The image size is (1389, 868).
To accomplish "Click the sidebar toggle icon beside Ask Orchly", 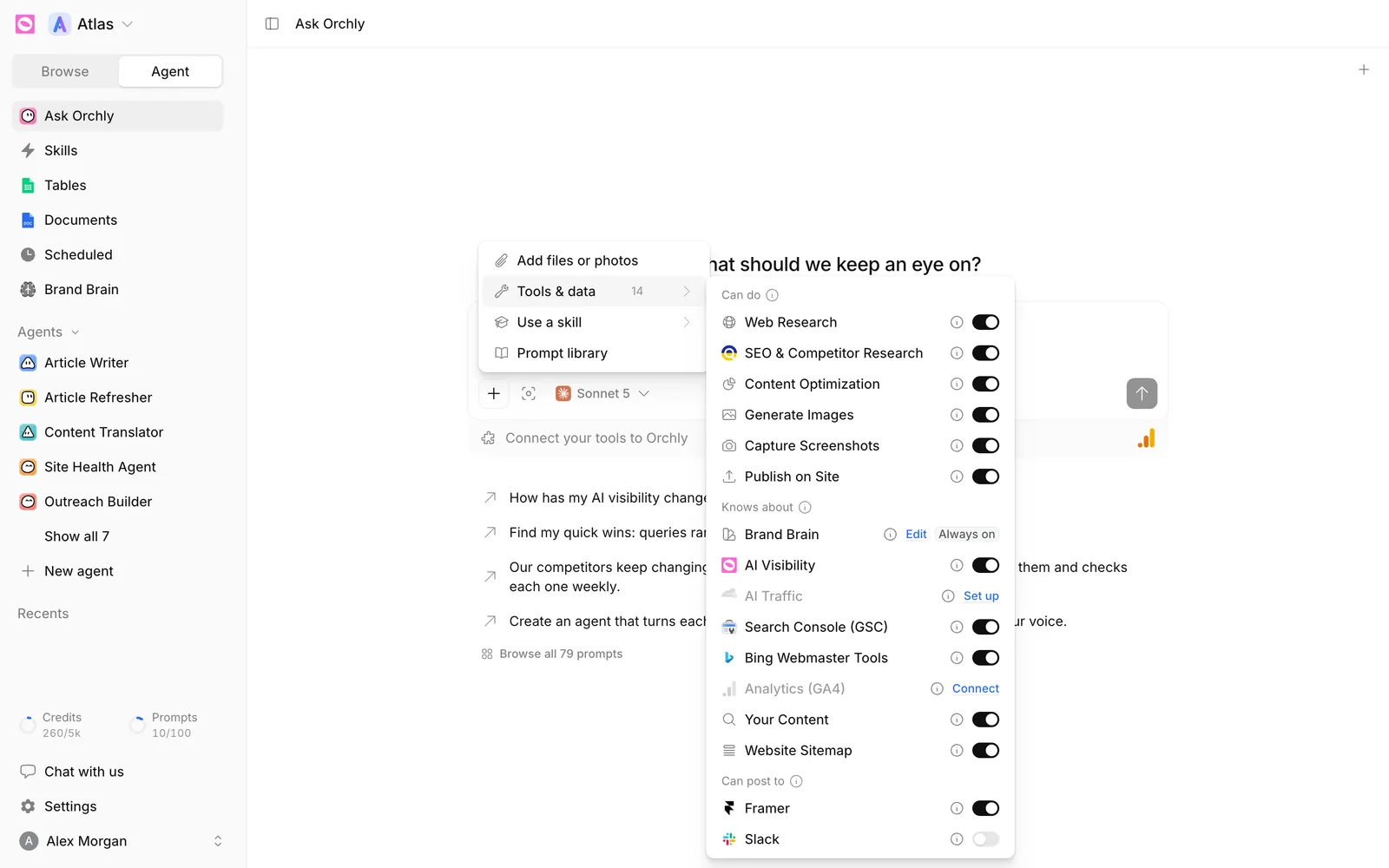I will pos(272,23).
